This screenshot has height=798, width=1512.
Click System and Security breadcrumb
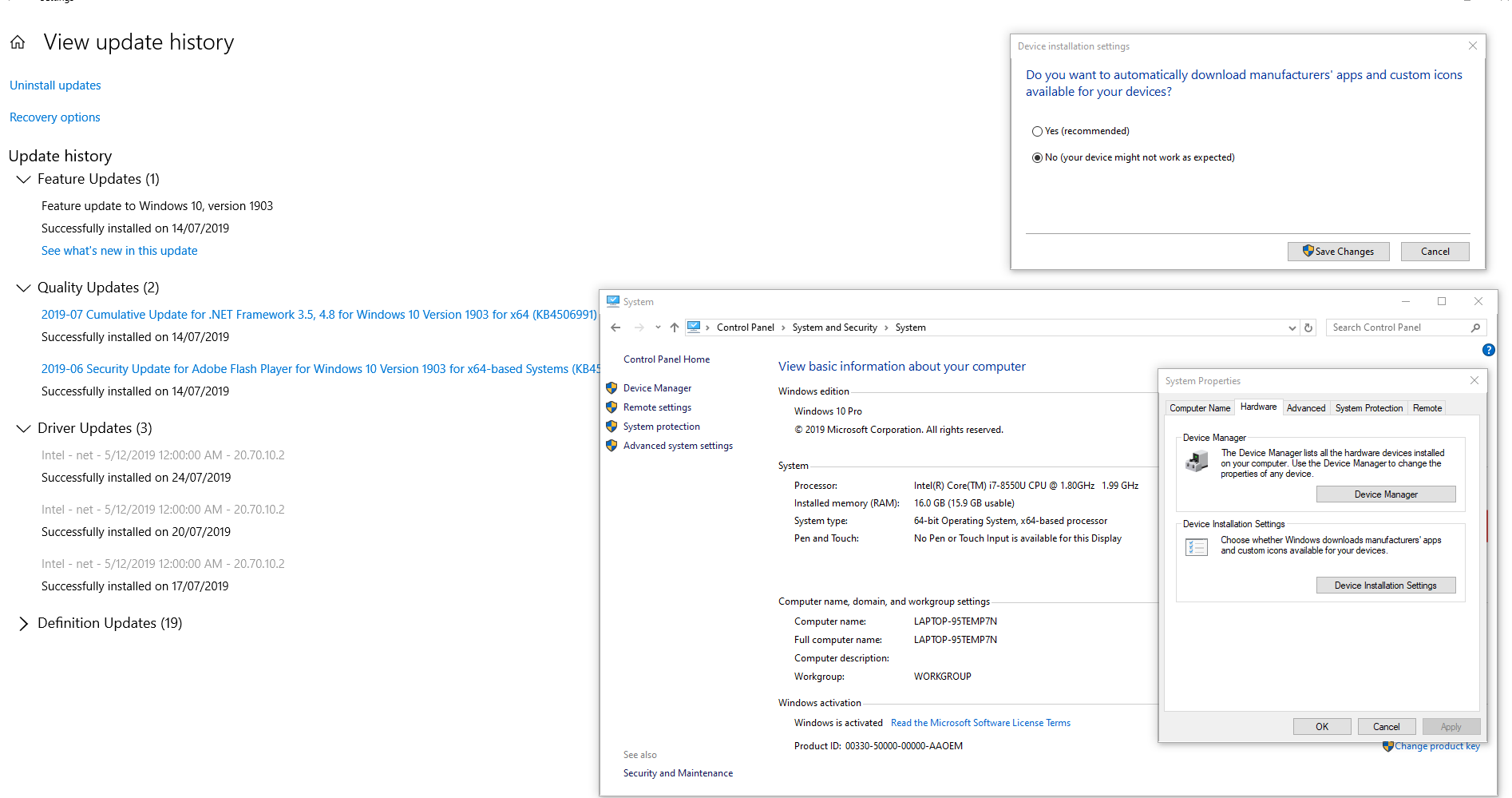click(x=834, y=328)
